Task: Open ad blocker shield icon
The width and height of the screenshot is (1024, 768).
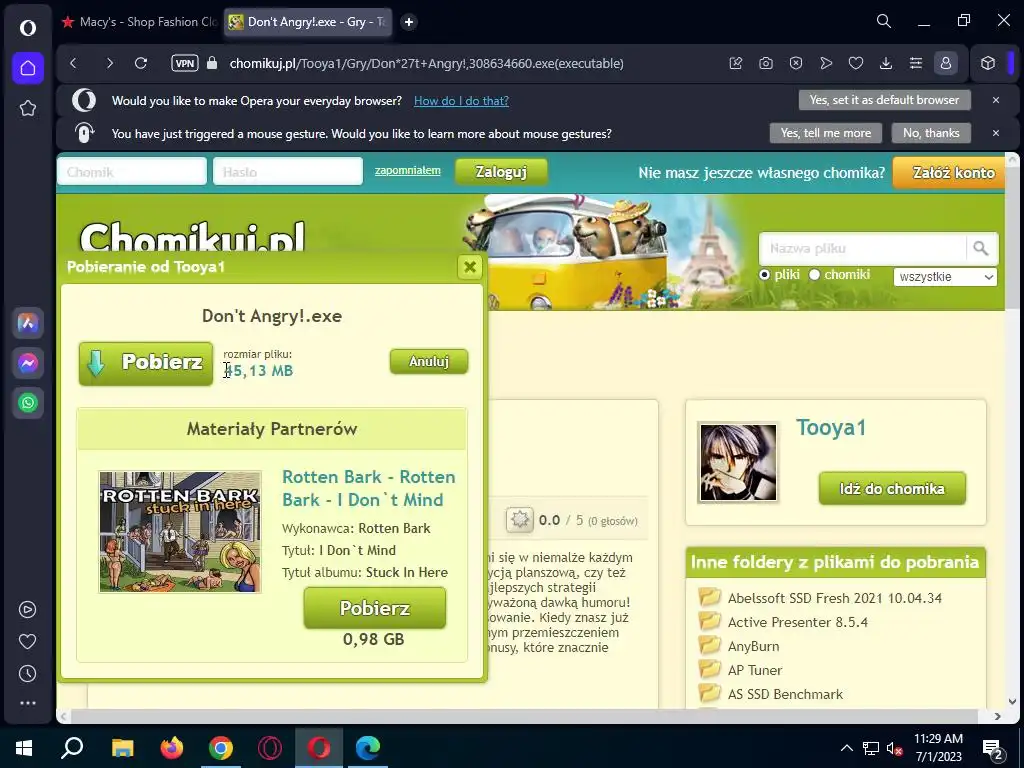Action: click(x=795, y=63)
